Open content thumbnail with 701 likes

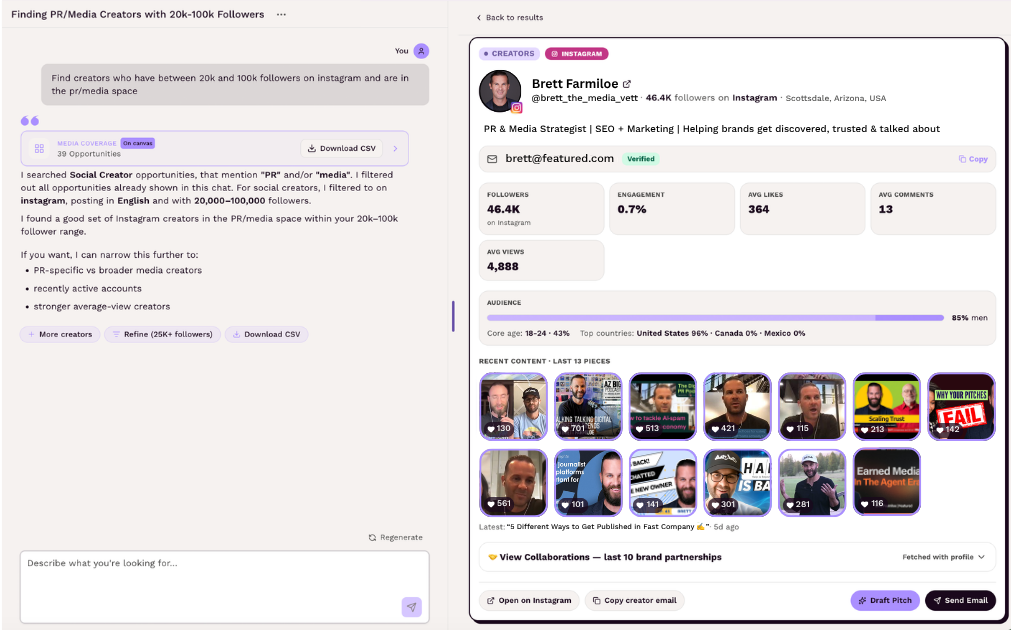coord(588,406)
